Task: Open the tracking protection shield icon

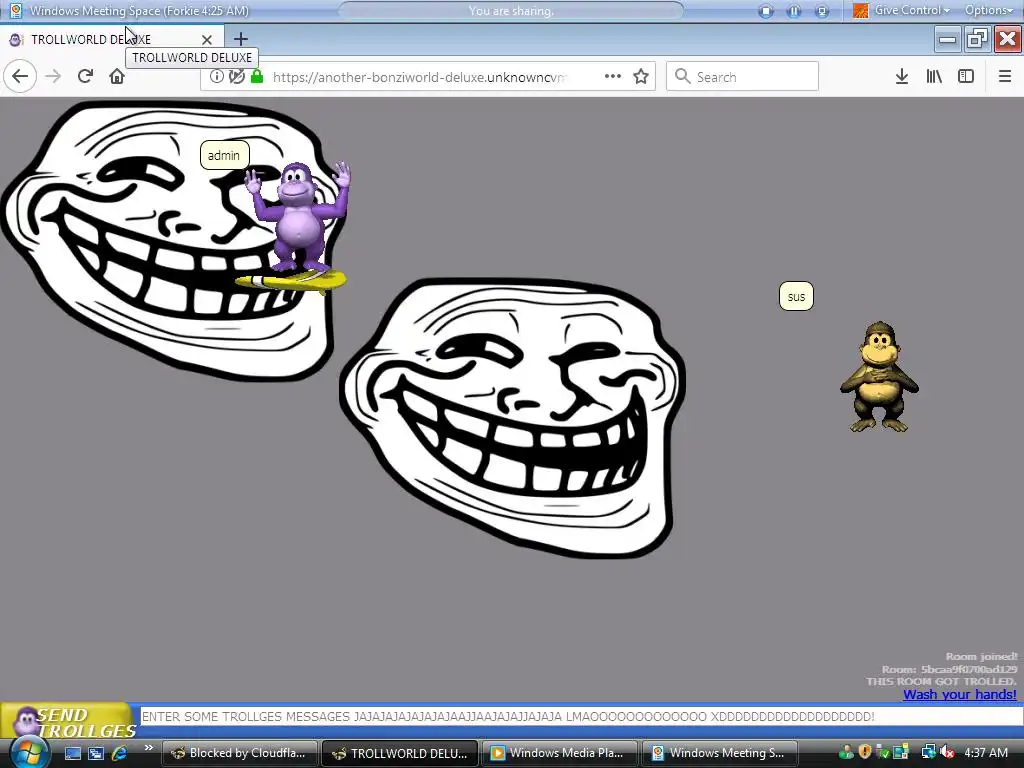Action: pyautogui.click(x=236, y=76)
